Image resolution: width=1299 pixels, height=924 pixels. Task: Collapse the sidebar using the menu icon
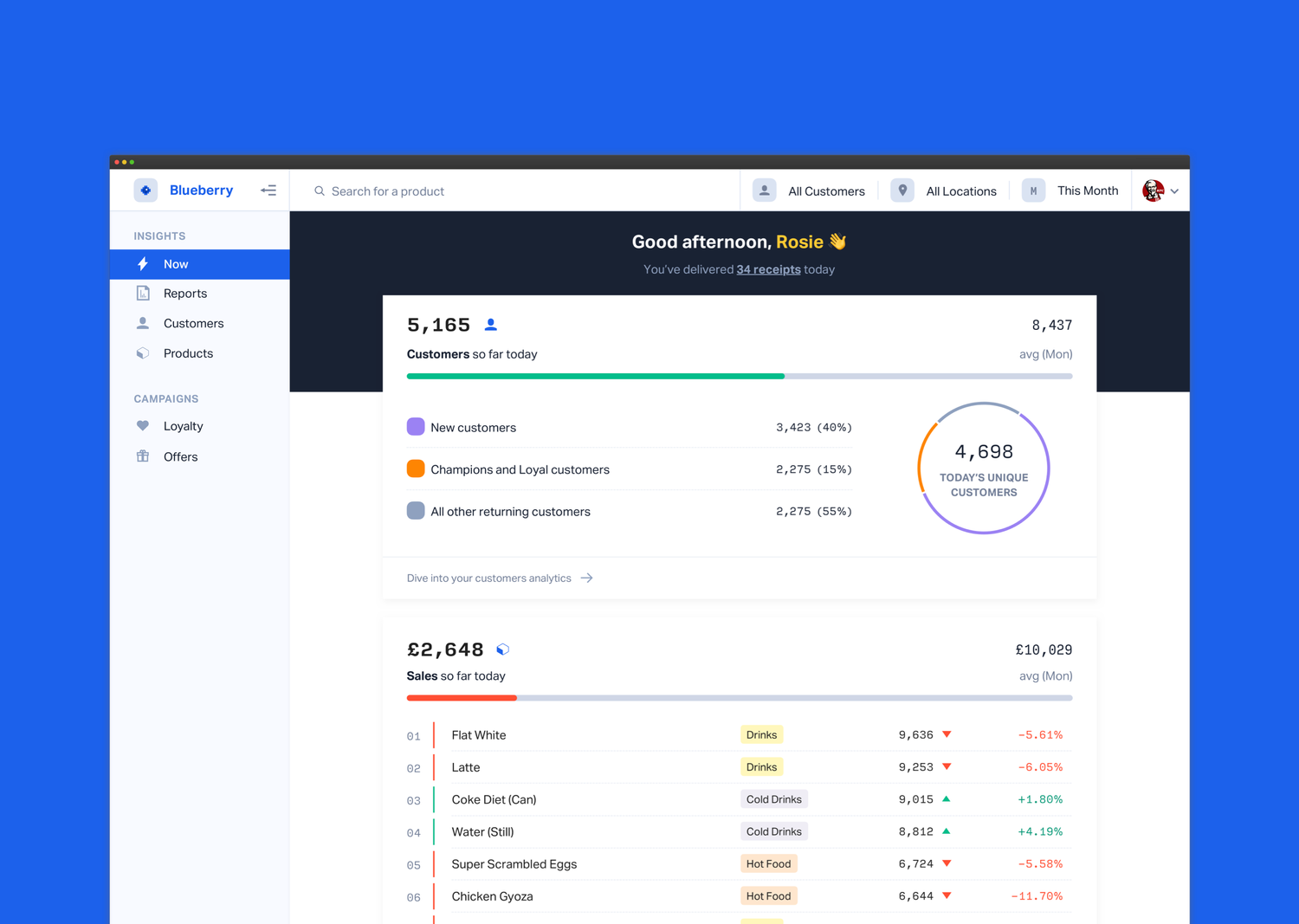268,191
